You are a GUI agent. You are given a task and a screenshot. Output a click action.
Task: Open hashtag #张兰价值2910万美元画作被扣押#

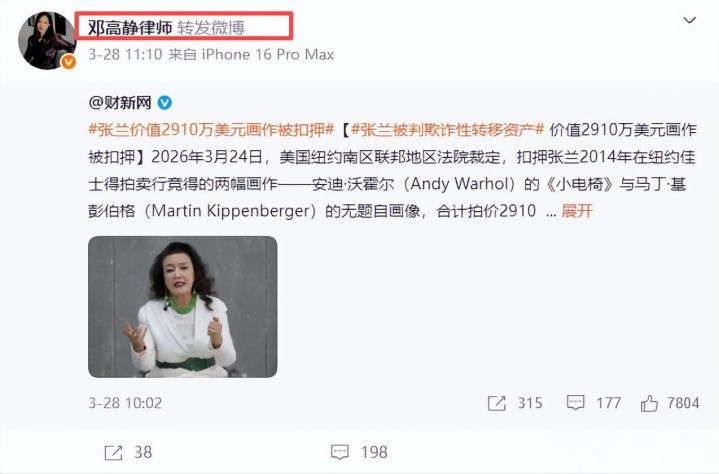click(x=211, y=130)
